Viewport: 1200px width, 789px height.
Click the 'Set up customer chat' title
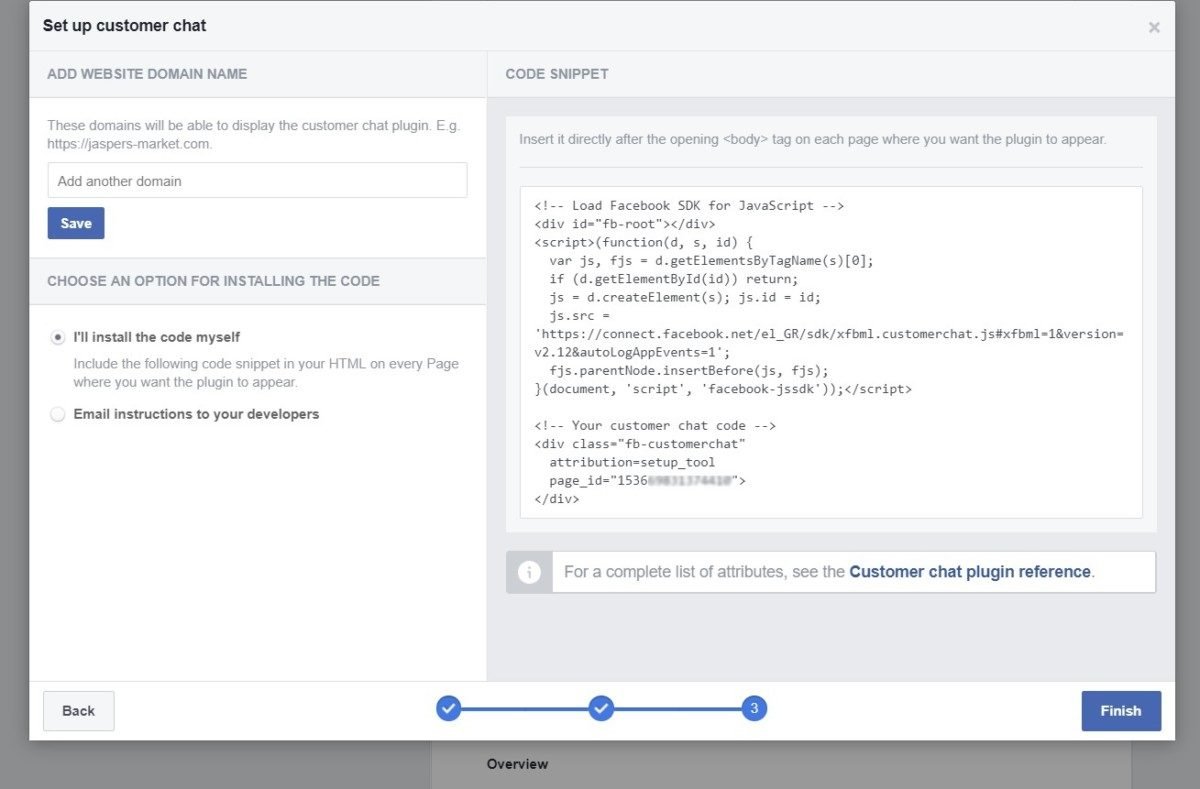124,26
